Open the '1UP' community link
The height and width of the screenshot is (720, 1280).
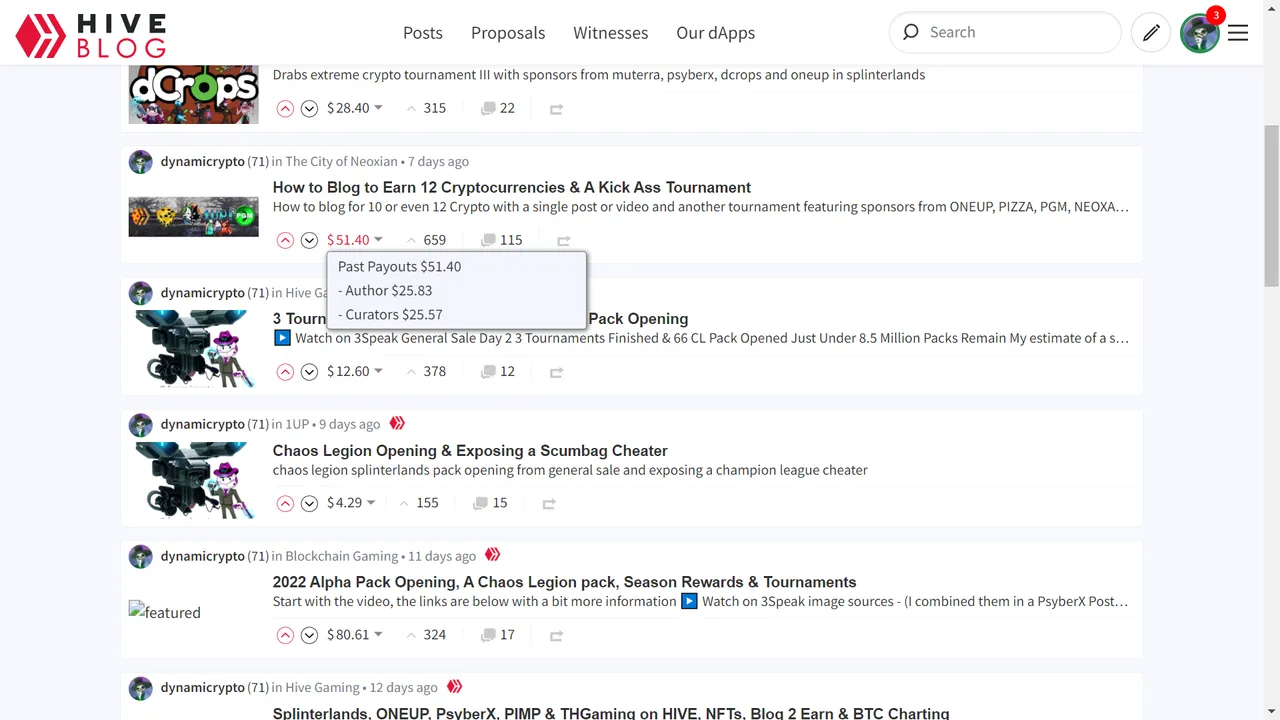click(297, 424)
